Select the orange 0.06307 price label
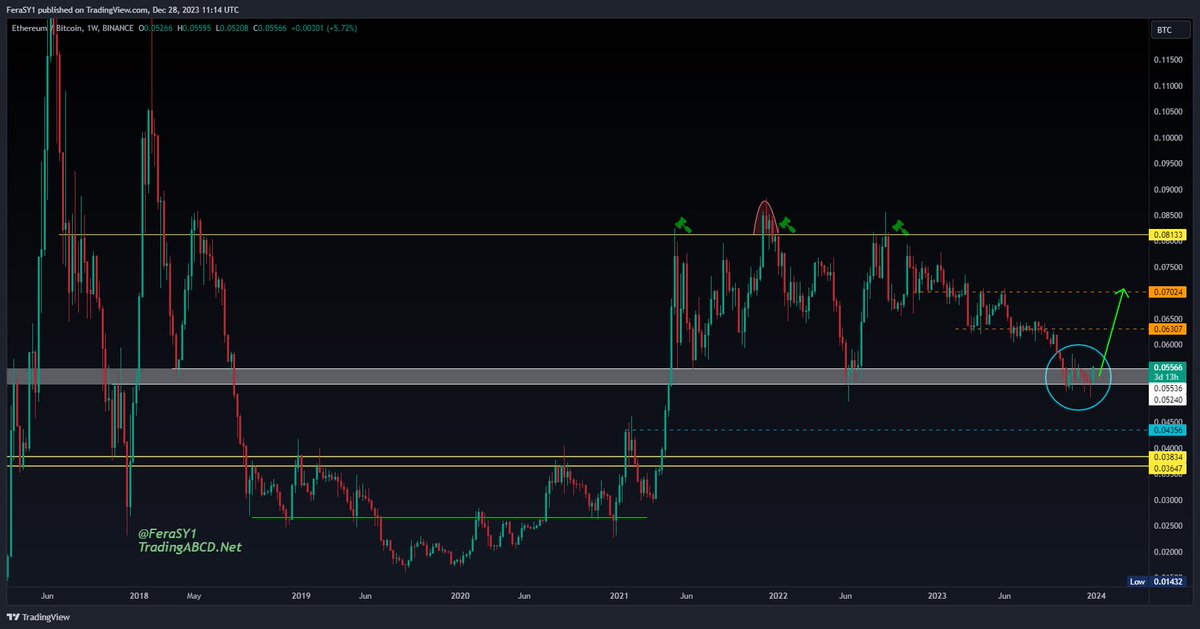The width and height of the screenshot is (1200, 629). (x=1169, y=328)
